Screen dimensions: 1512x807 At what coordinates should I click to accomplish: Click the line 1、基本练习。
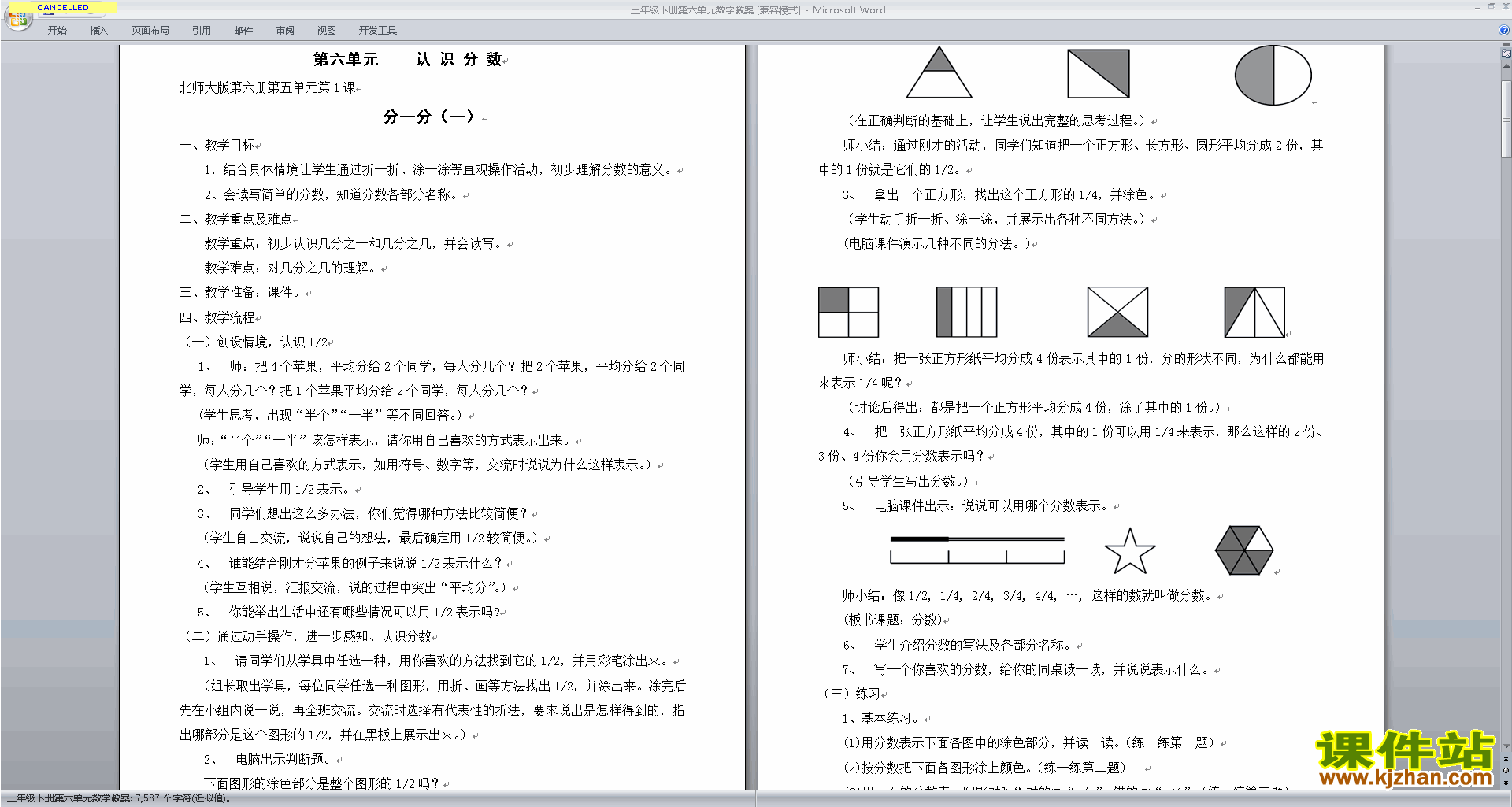click(882, 718)
